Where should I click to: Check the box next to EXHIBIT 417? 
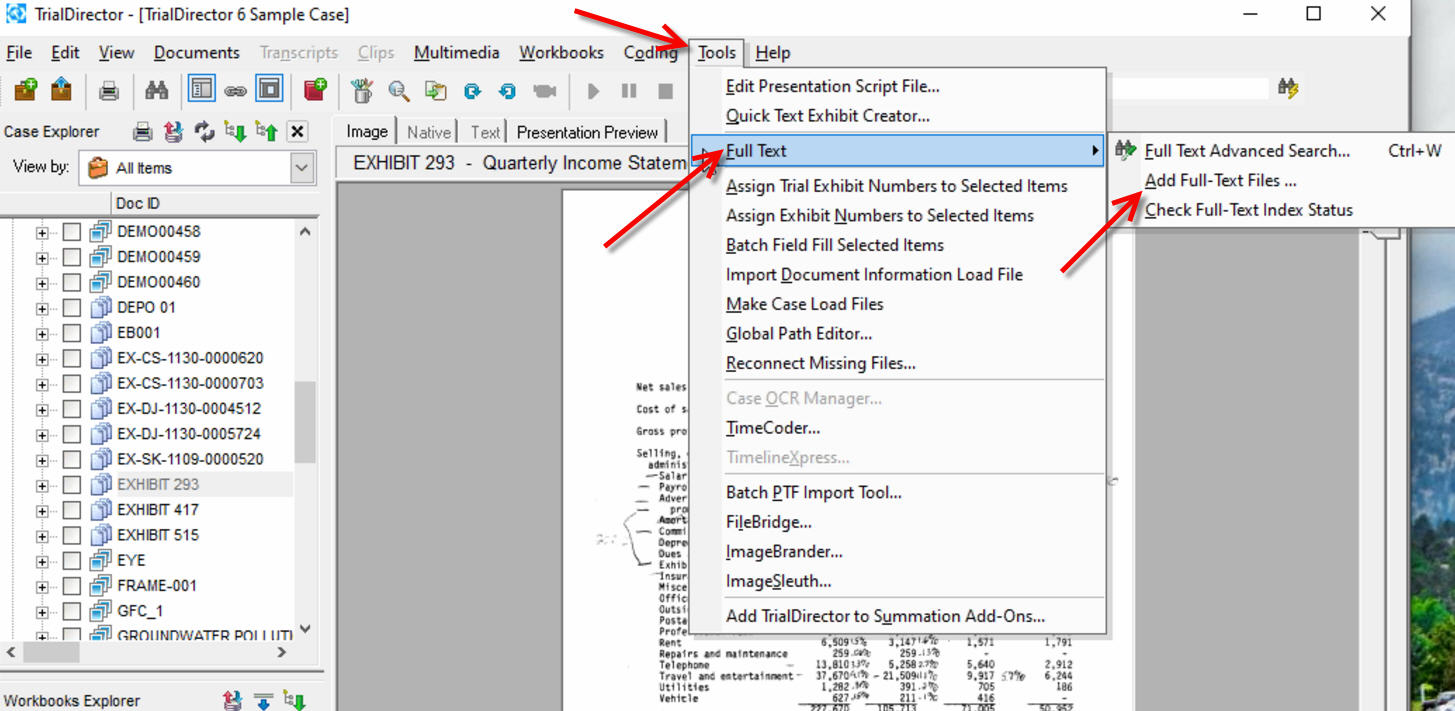(72, 510)
